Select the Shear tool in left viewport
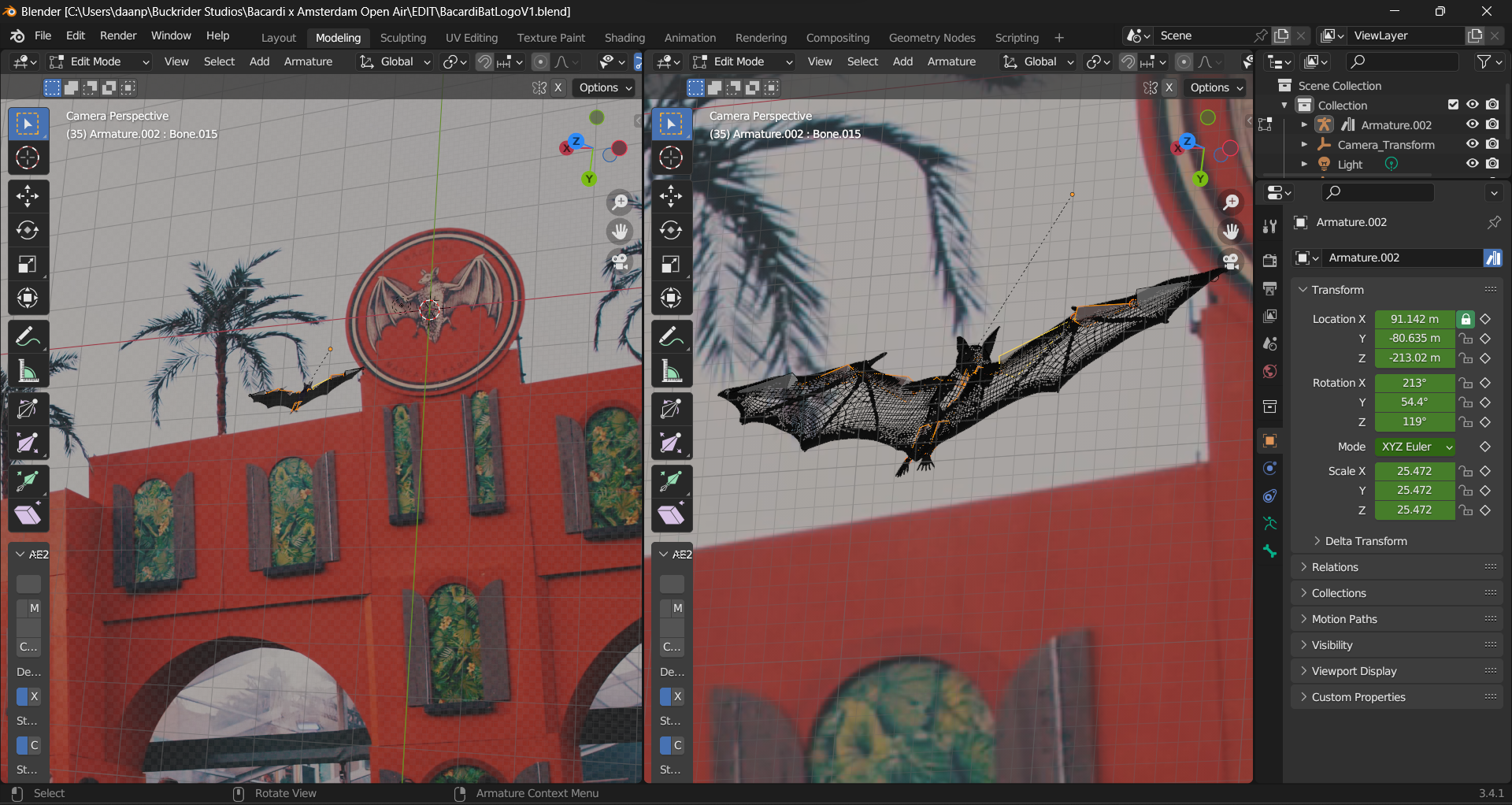 28,514
